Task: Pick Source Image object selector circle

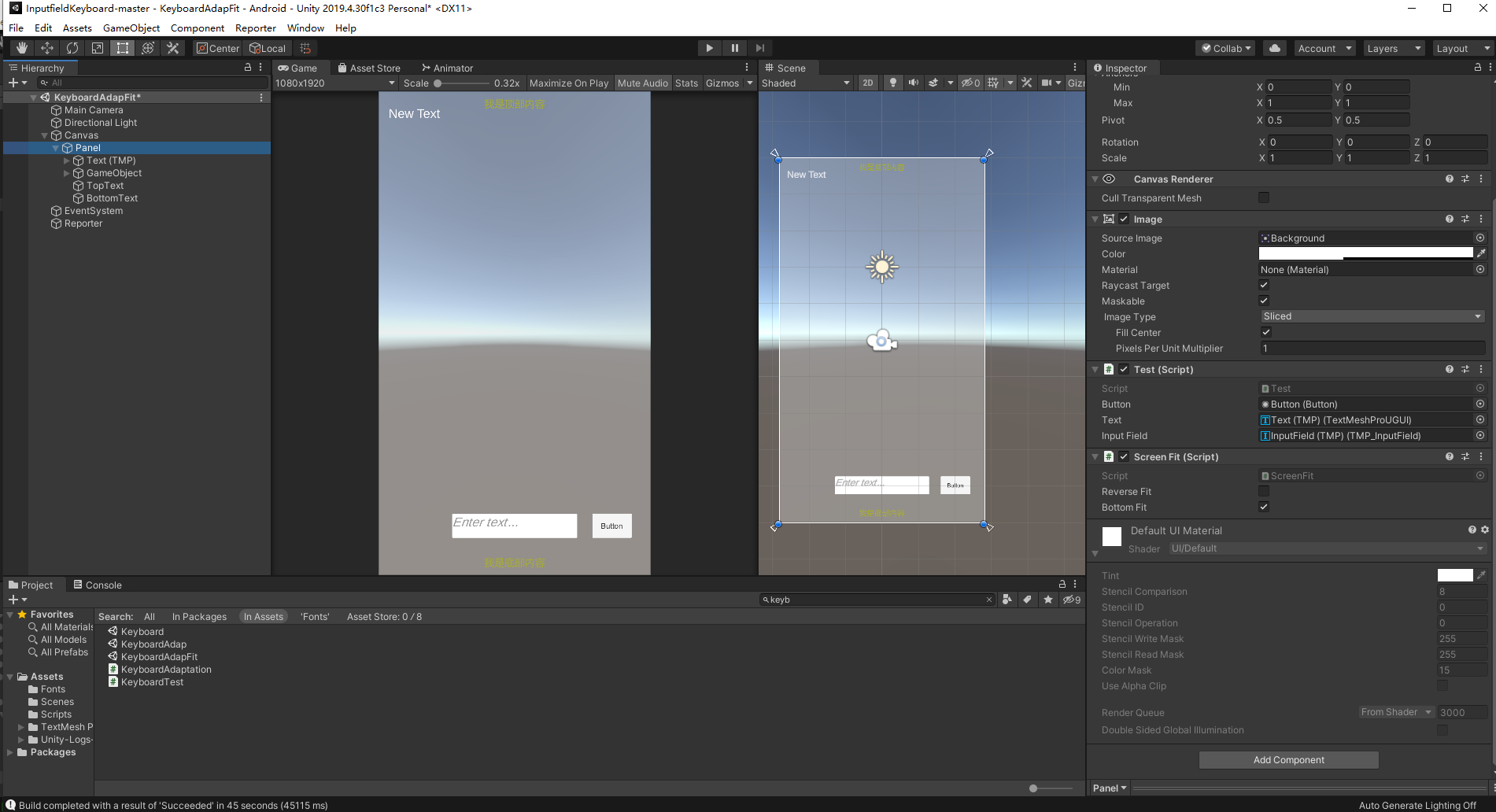Action: coord(1480,238)
